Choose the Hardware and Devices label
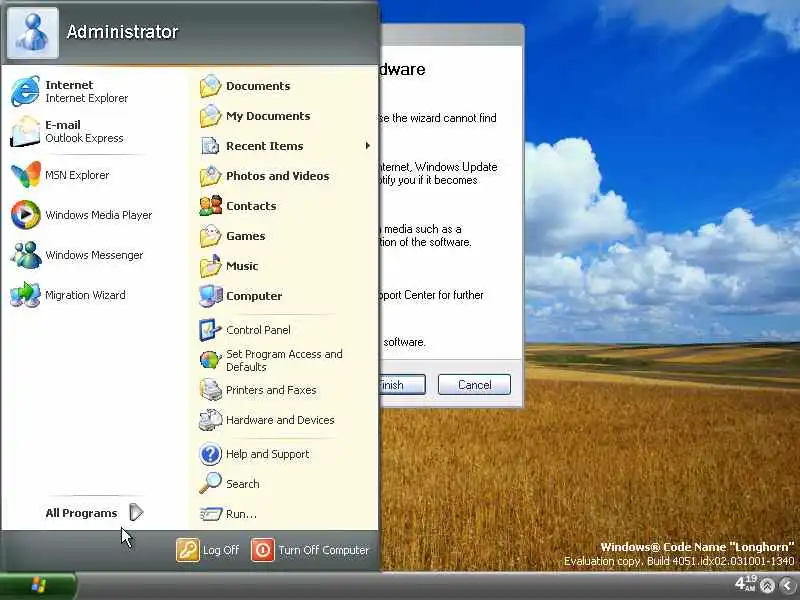Screen dimensions: 800x600 click(x=280, y=420)
